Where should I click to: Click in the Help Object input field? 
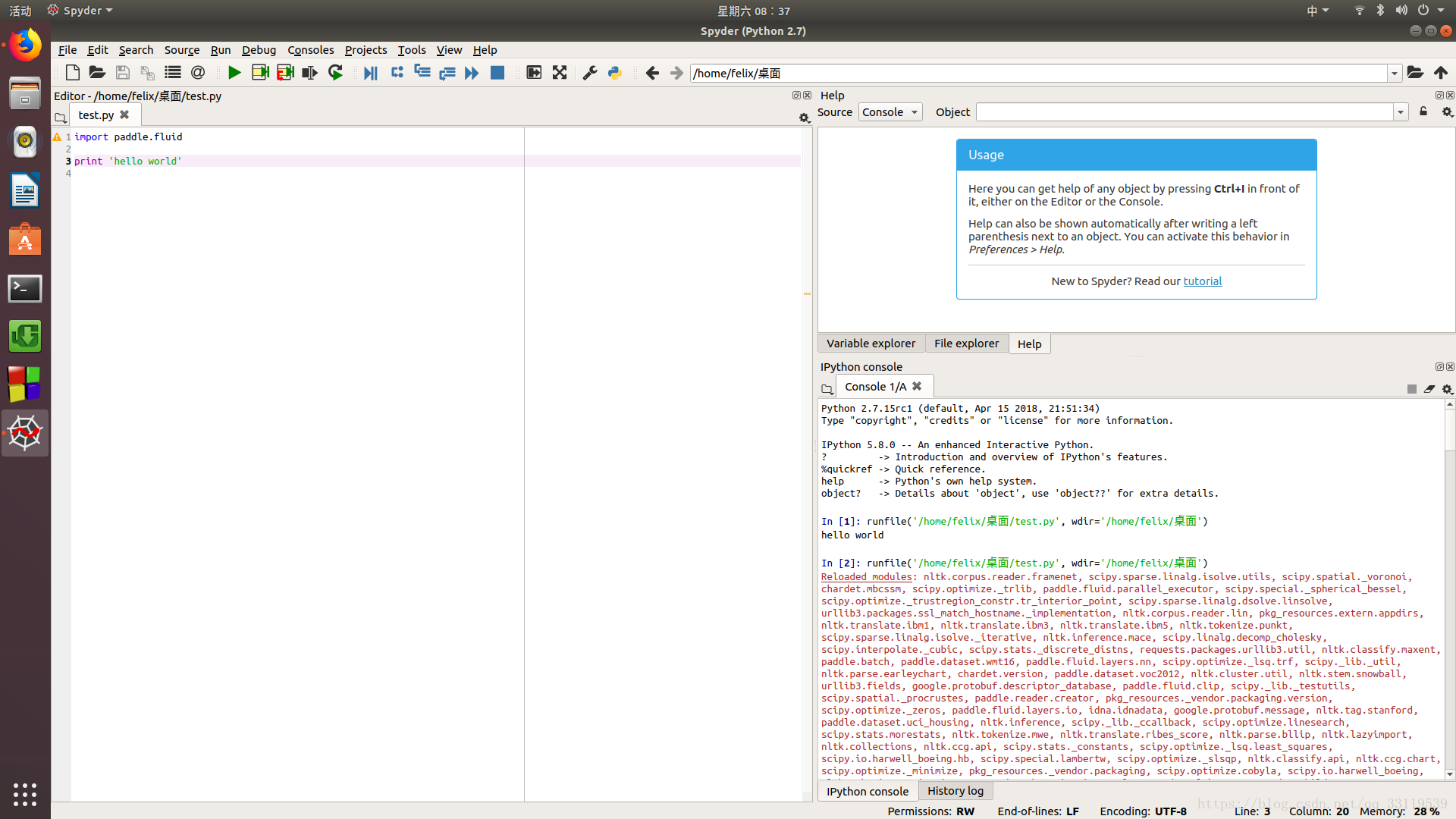tap(1185, 112)
